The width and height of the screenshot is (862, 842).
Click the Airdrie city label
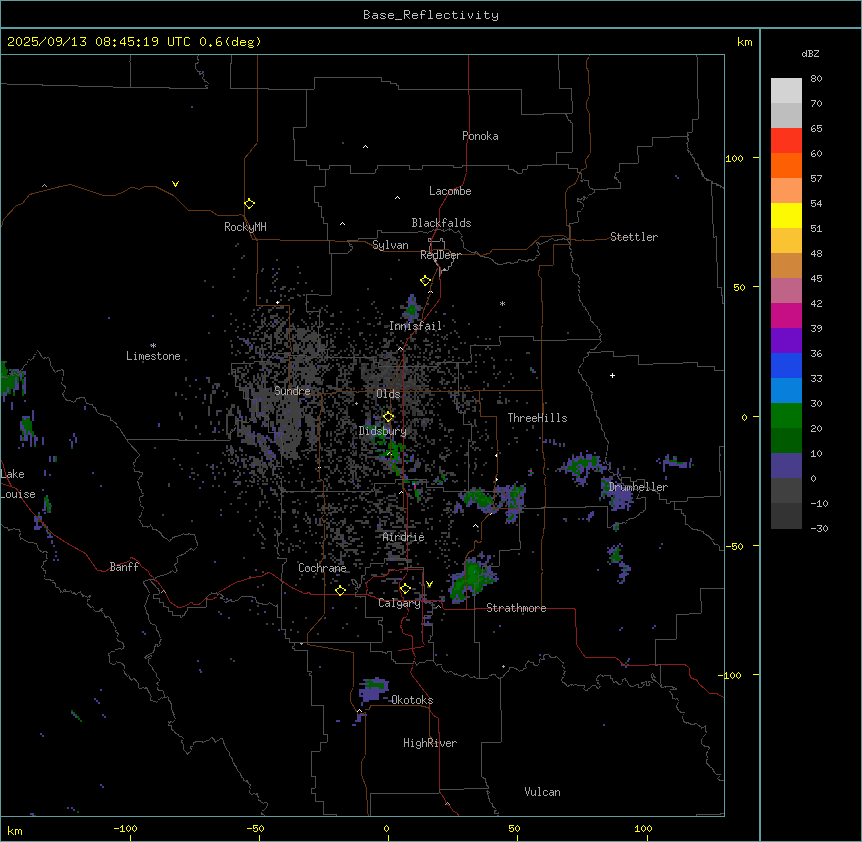tap(404, 537)
